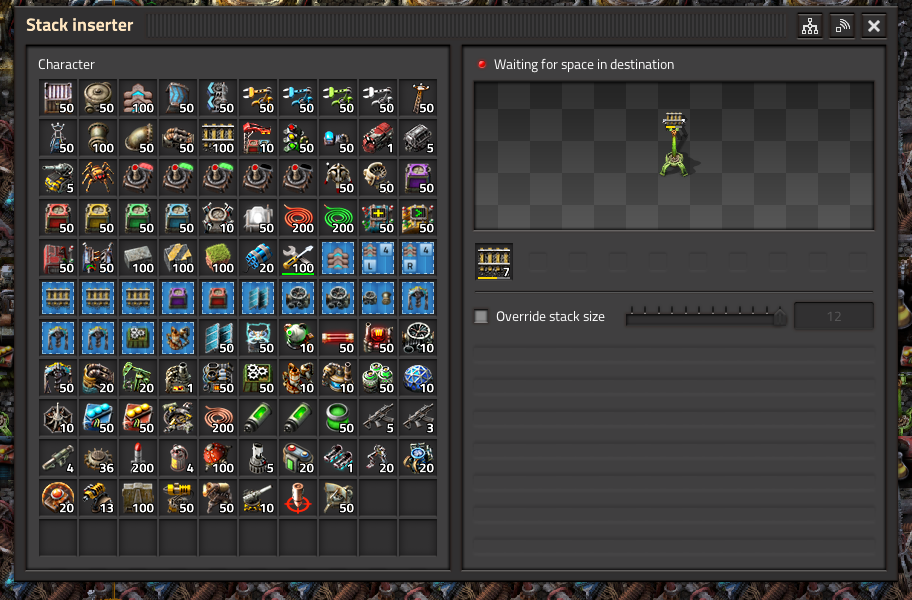
Task: Select the green stack inserter item
Action: [338, 98]
